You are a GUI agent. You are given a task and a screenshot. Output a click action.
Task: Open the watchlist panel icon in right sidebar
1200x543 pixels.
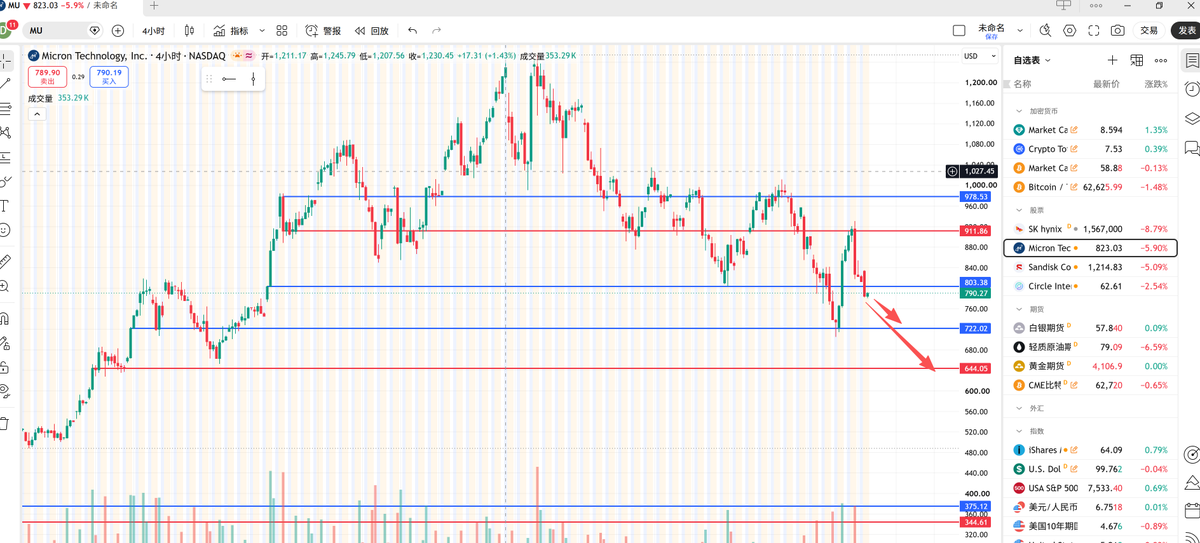(x=1192, y=61)
